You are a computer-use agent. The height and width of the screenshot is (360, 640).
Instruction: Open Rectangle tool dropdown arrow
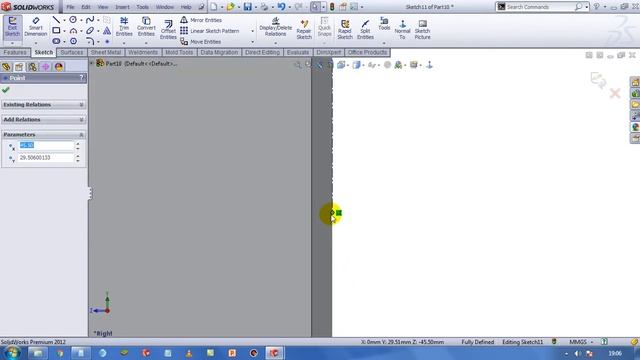click(64, 31)
